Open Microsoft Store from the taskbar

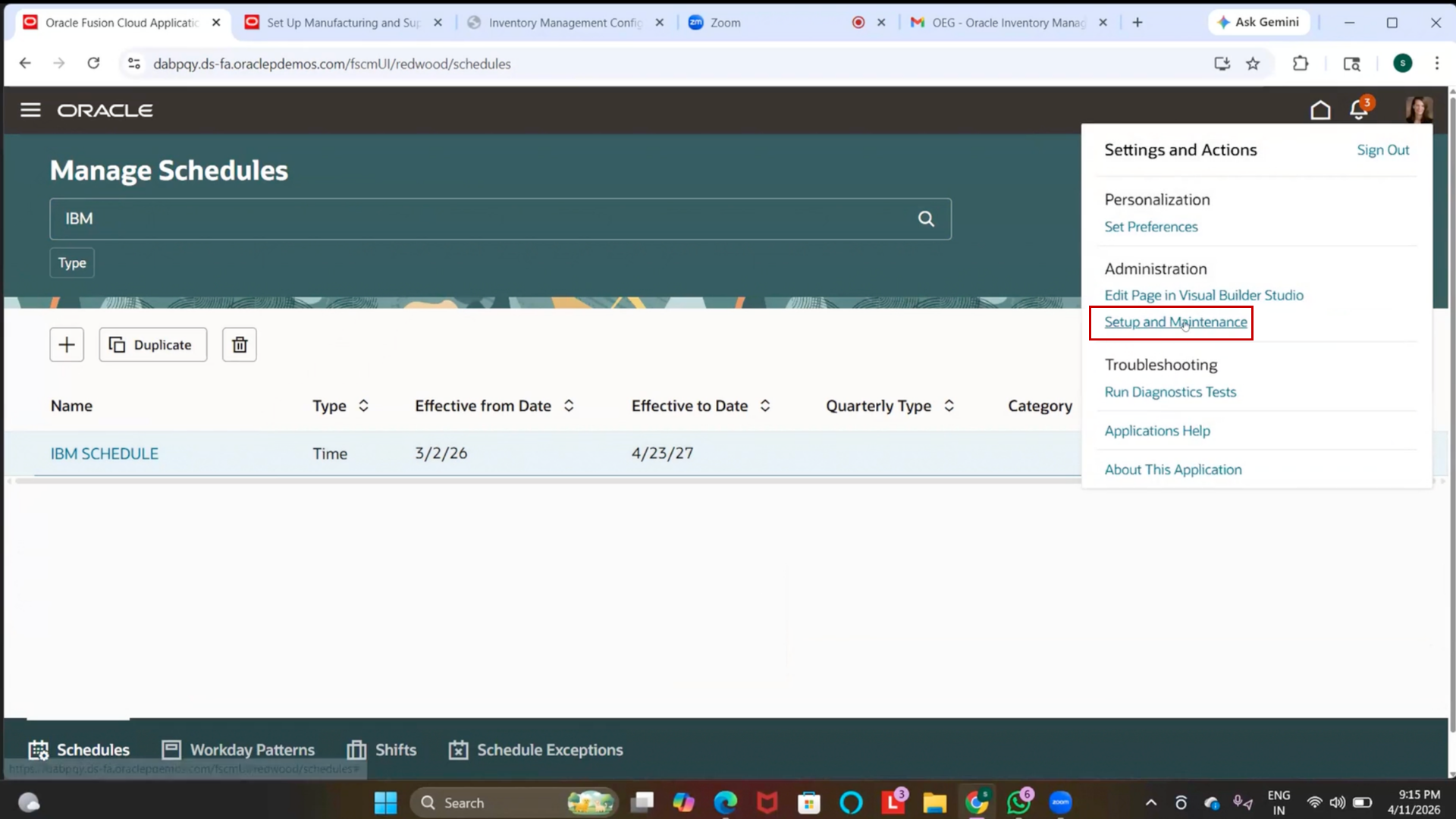809,802
